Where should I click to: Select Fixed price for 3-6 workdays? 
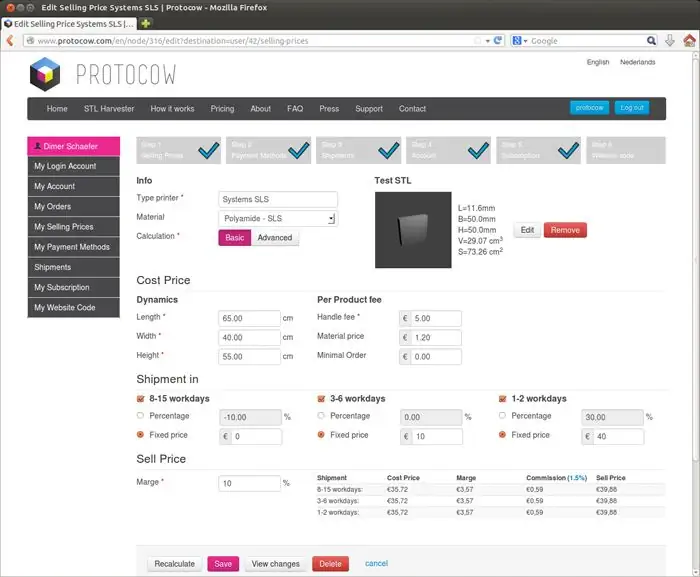point(321,435)
